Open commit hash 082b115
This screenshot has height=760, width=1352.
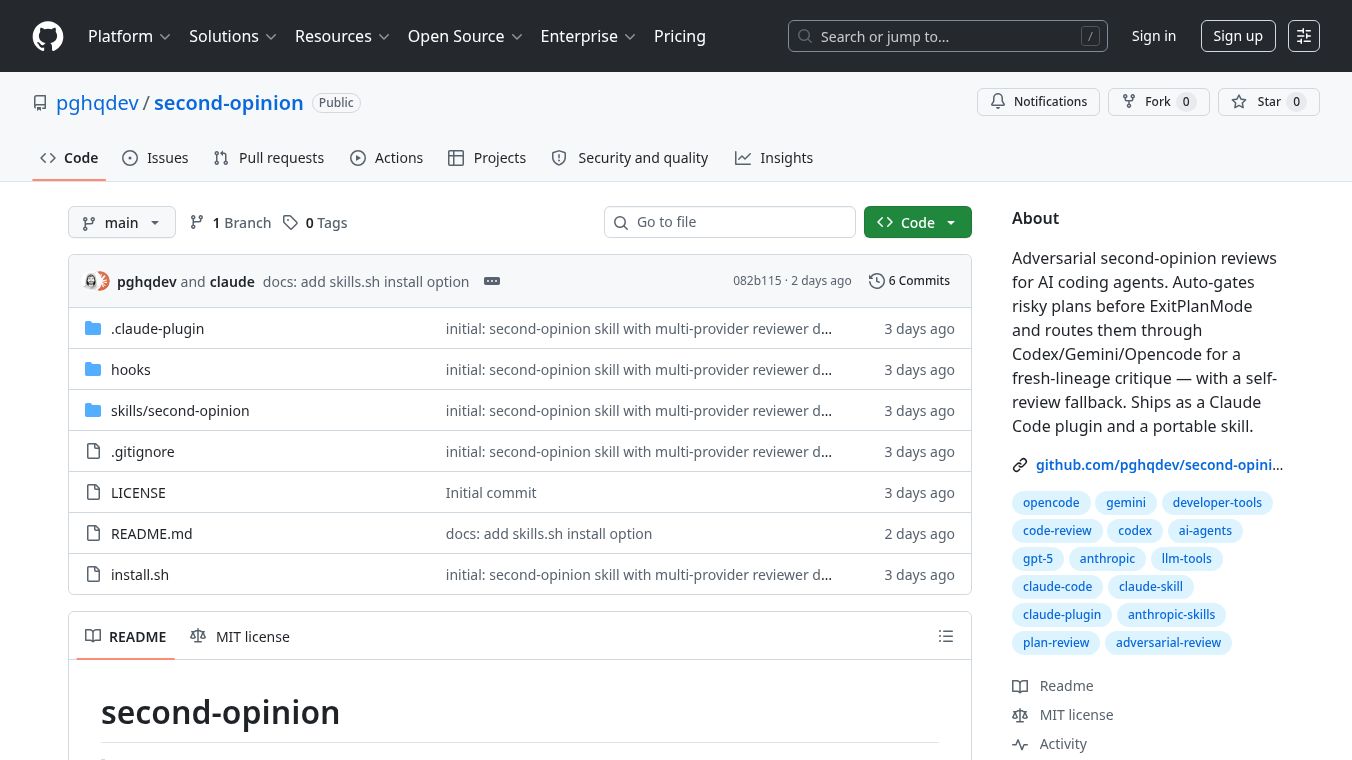coord(757,281)
